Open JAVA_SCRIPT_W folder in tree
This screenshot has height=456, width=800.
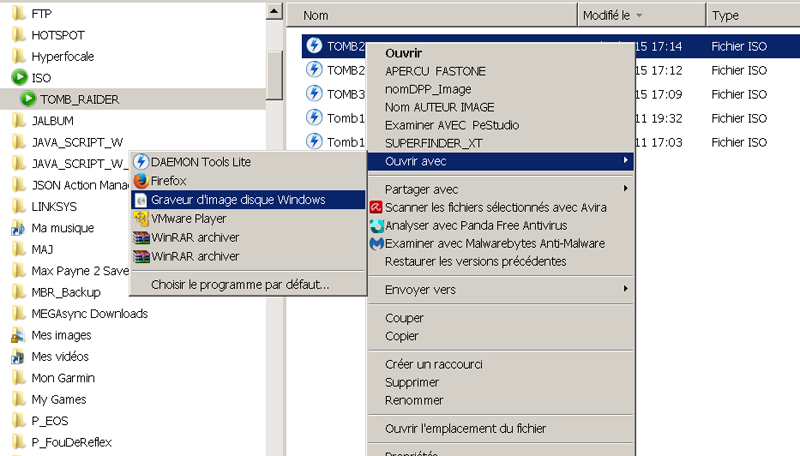point(77,142)
